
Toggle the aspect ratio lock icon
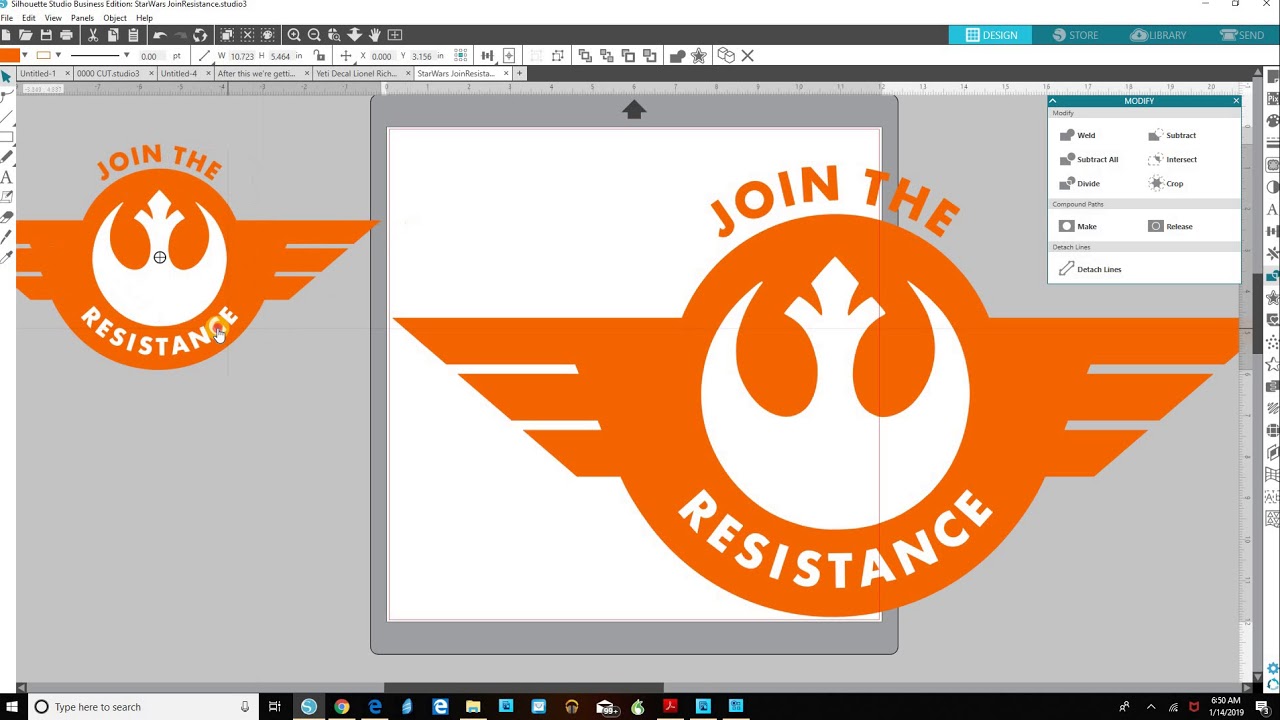pos(319,56)
